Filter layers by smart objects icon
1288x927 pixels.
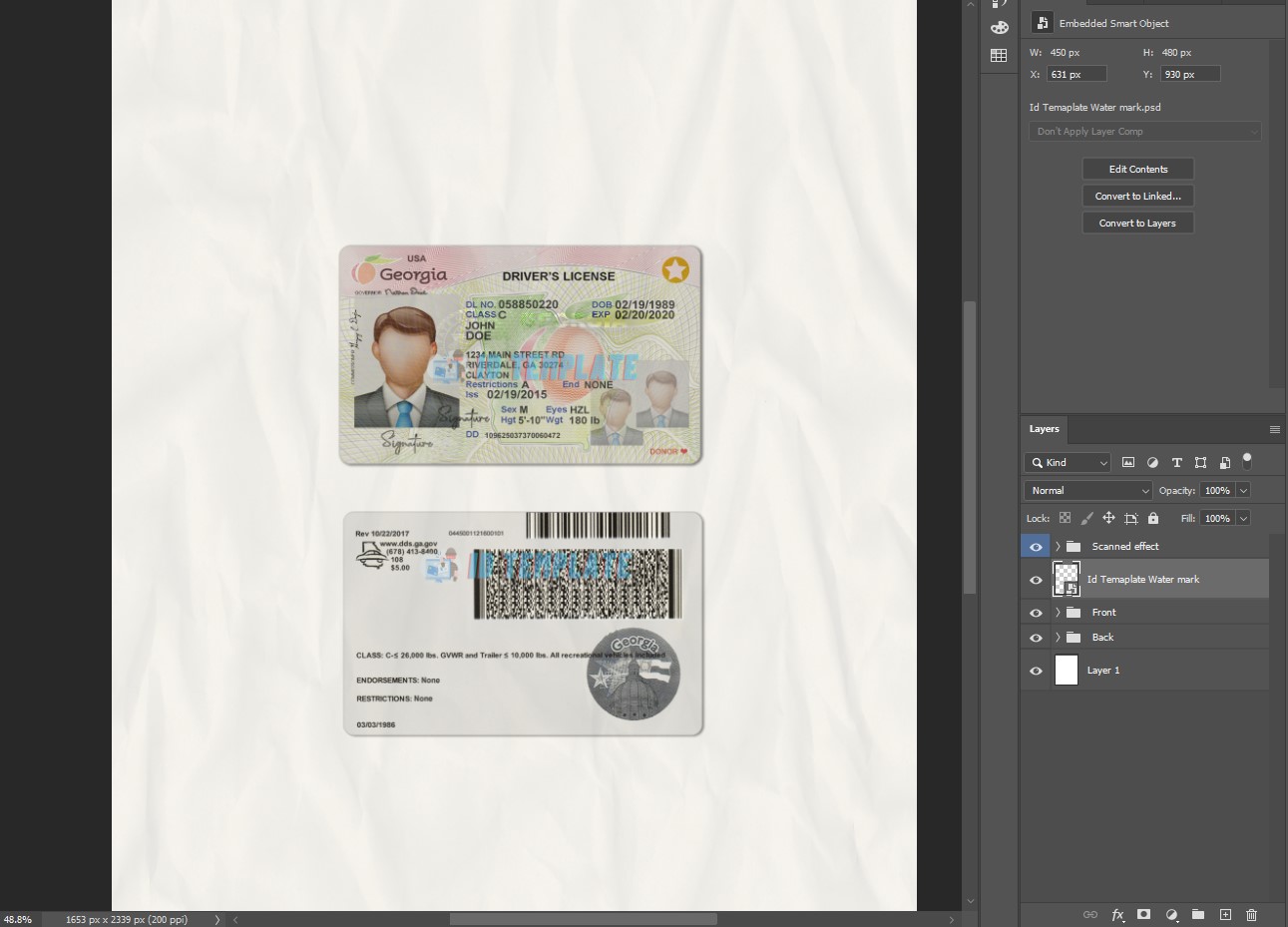click(x=1224, y=462)
